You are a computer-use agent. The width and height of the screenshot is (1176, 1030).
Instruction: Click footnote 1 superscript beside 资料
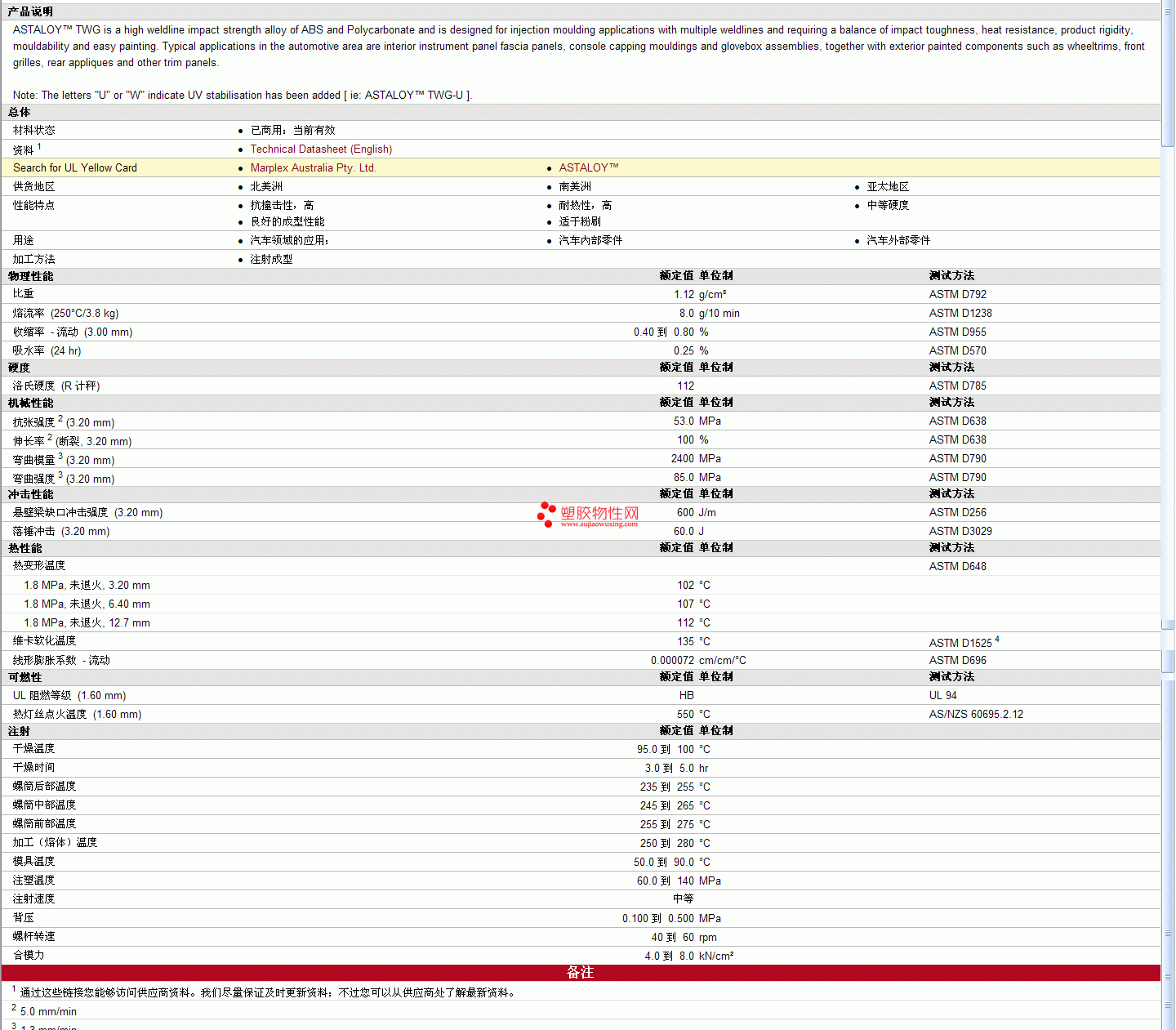[39, 146]
